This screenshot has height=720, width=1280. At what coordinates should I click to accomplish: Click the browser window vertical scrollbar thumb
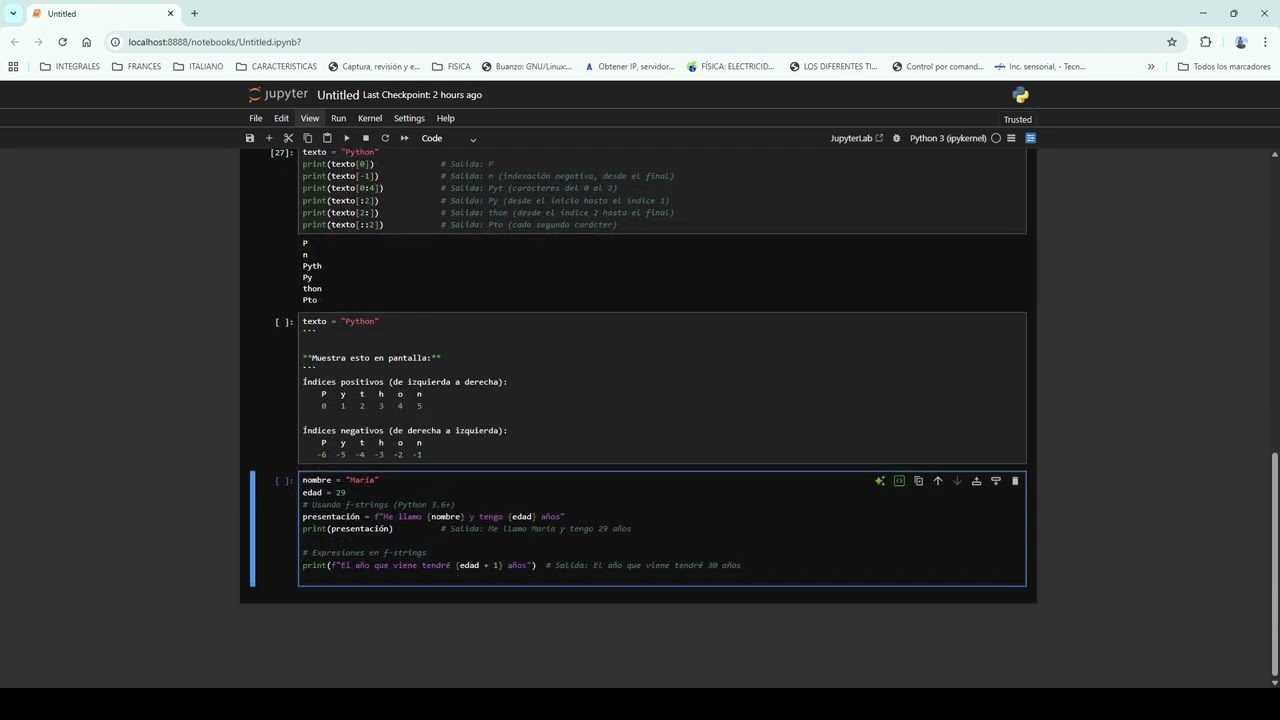[1274, 565]
